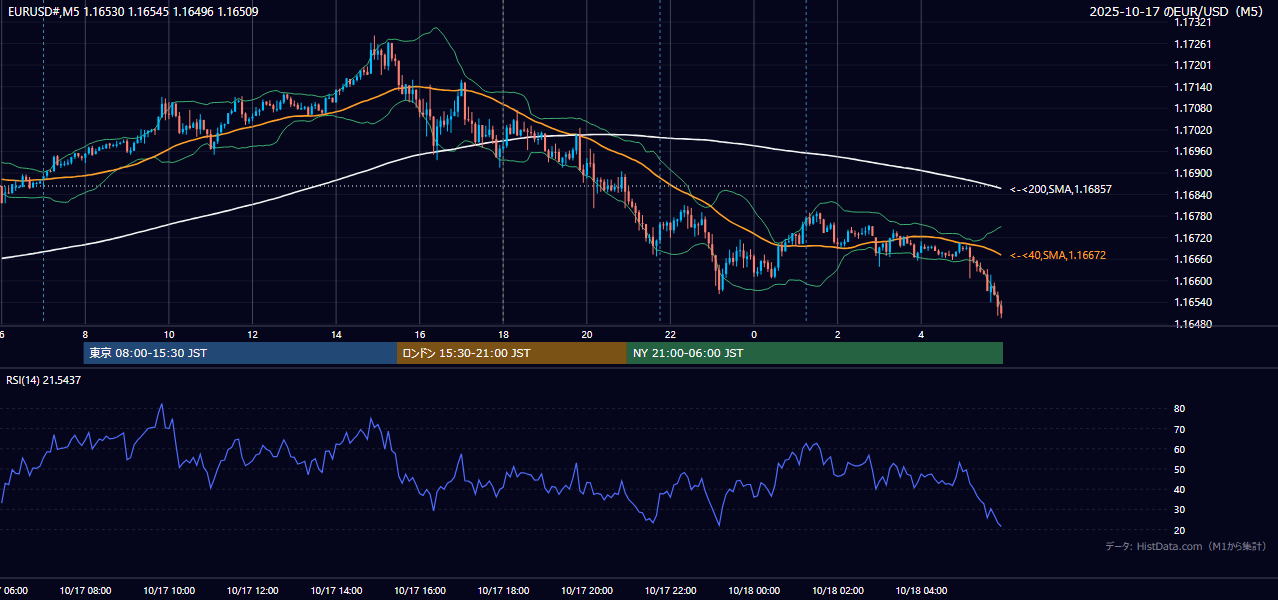This screenshot has height=600, width=1278.
Task: Click RSI scale value 60
Action: [x=1180, y=449]
